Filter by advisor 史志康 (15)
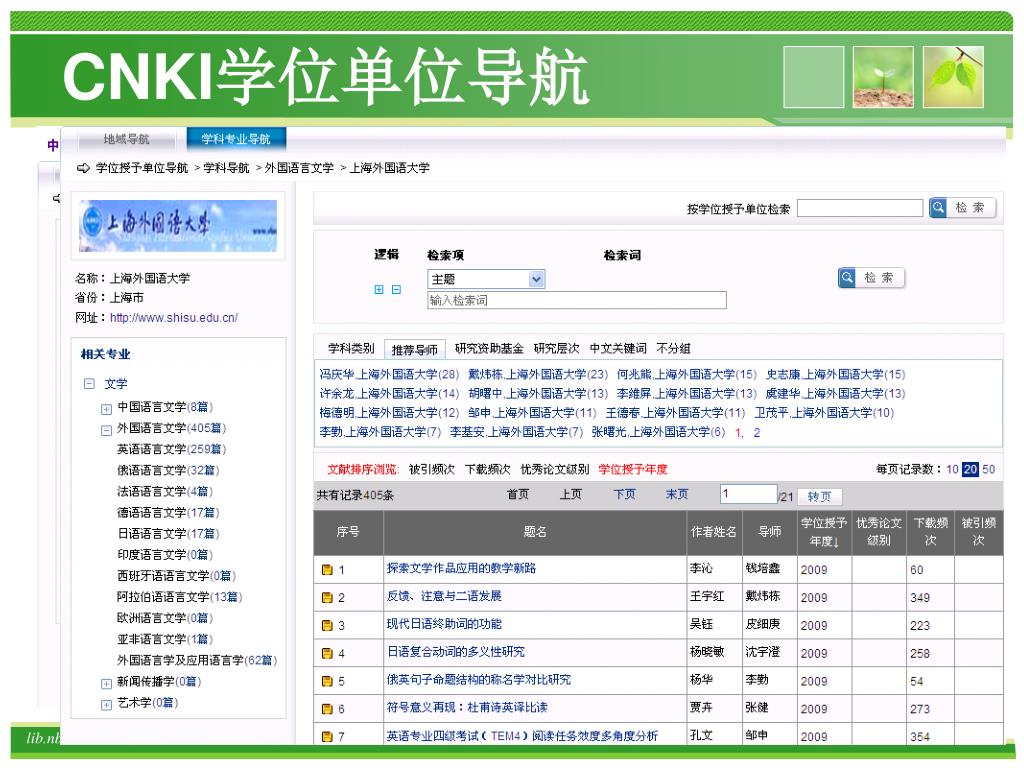 pyautogui.click(x=836, y=374)
